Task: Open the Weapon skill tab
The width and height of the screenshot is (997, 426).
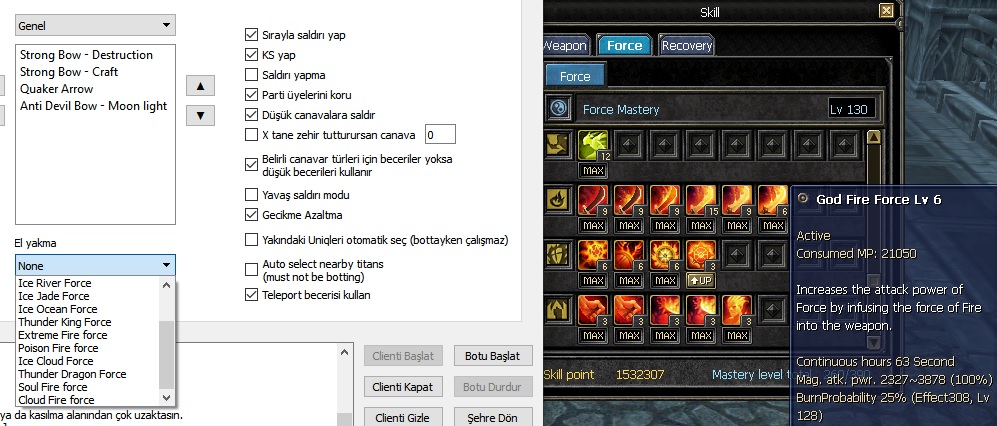Action: point(565,46)
